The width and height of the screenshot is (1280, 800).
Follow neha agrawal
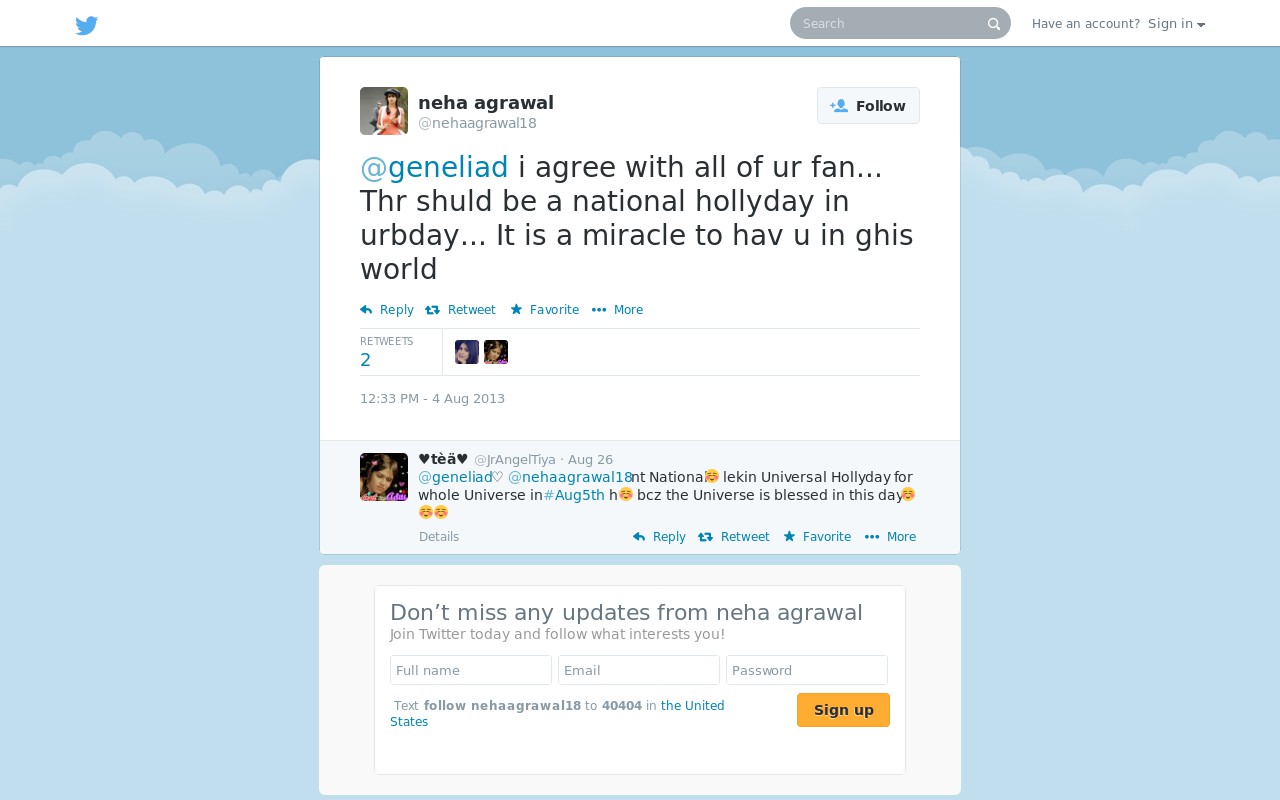coord(868,106)
